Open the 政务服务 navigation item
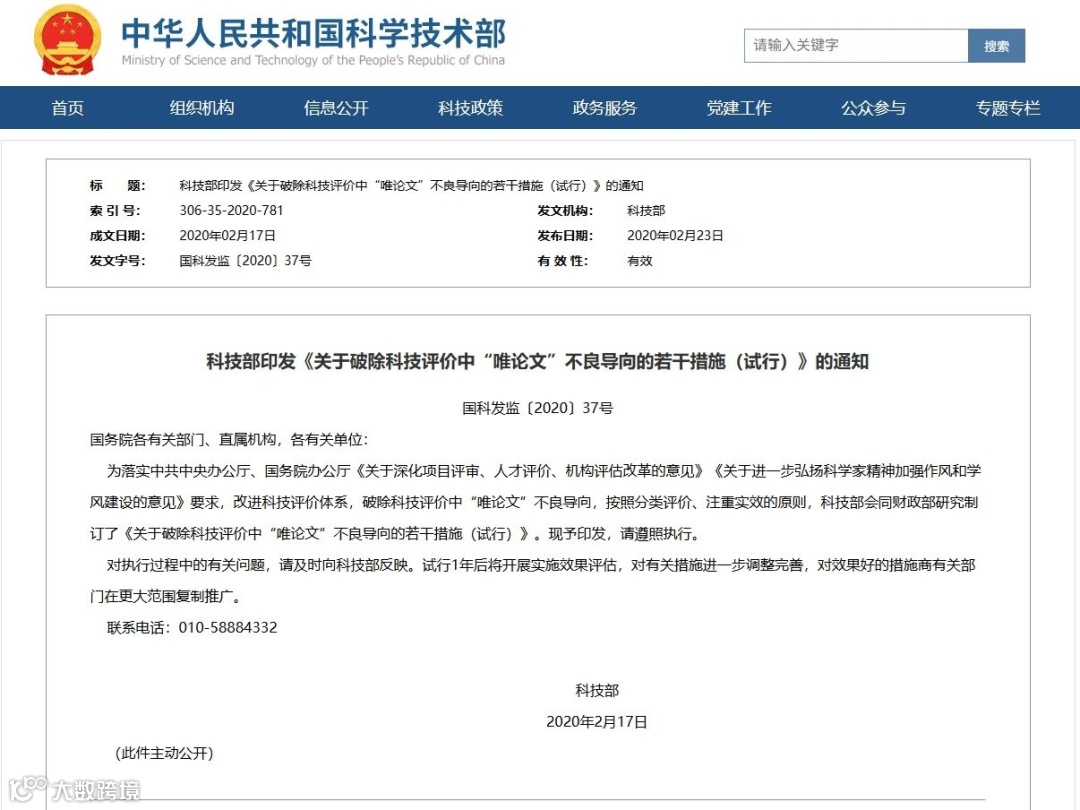 605,108
